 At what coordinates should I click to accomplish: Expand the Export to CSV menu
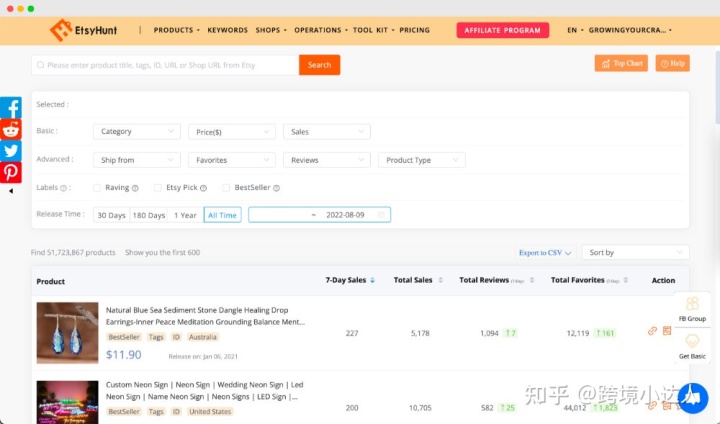545,253
